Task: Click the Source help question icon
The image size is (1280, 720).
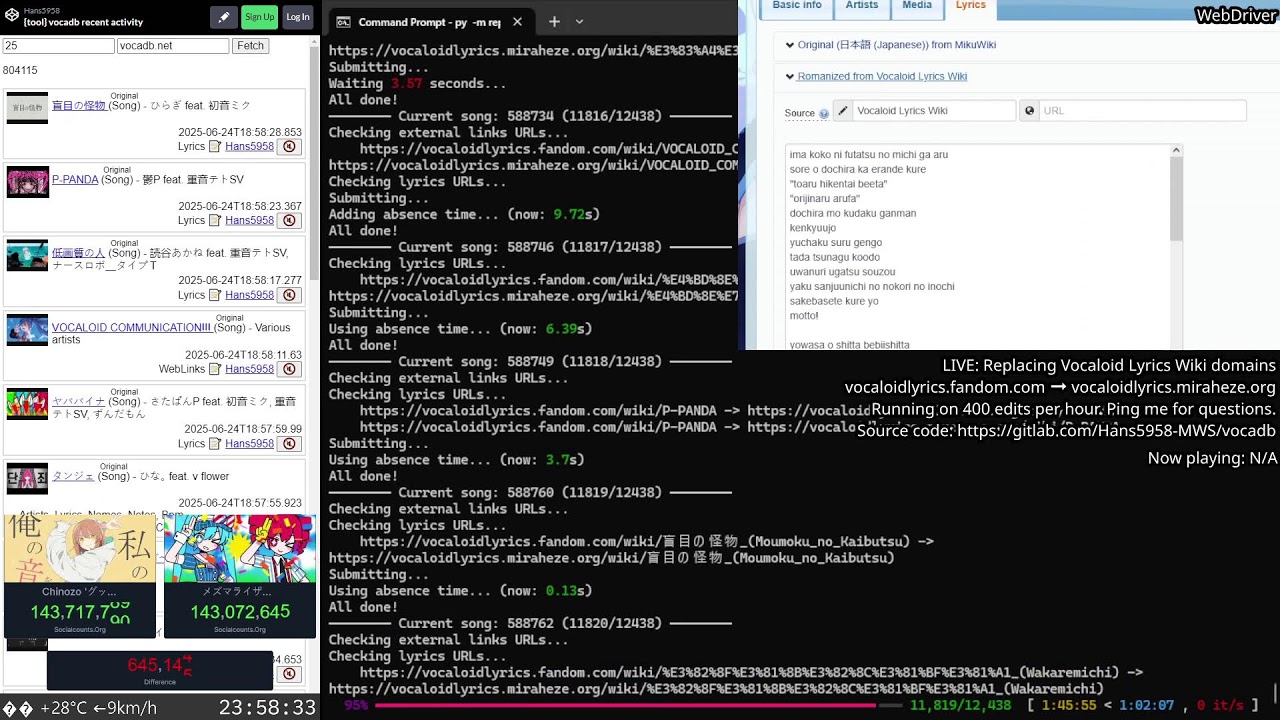Action: tap(824, 114)
